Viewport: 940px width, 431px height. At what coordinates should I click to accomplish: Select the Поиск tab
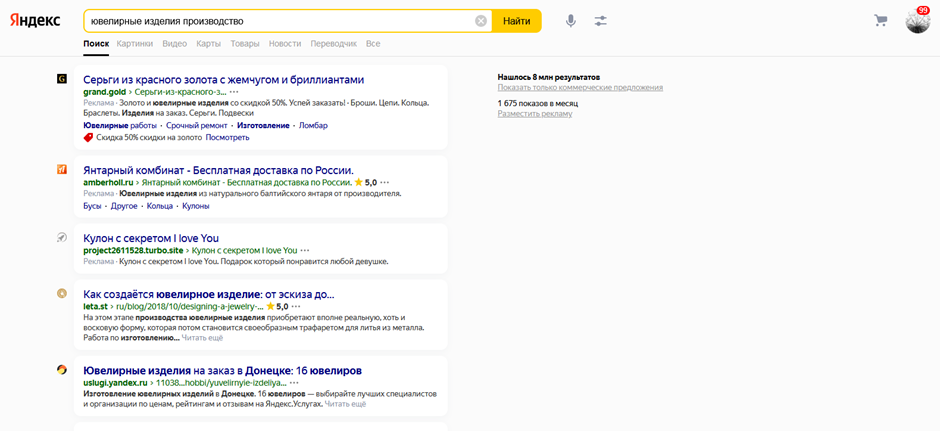click(x=96, y=44)
